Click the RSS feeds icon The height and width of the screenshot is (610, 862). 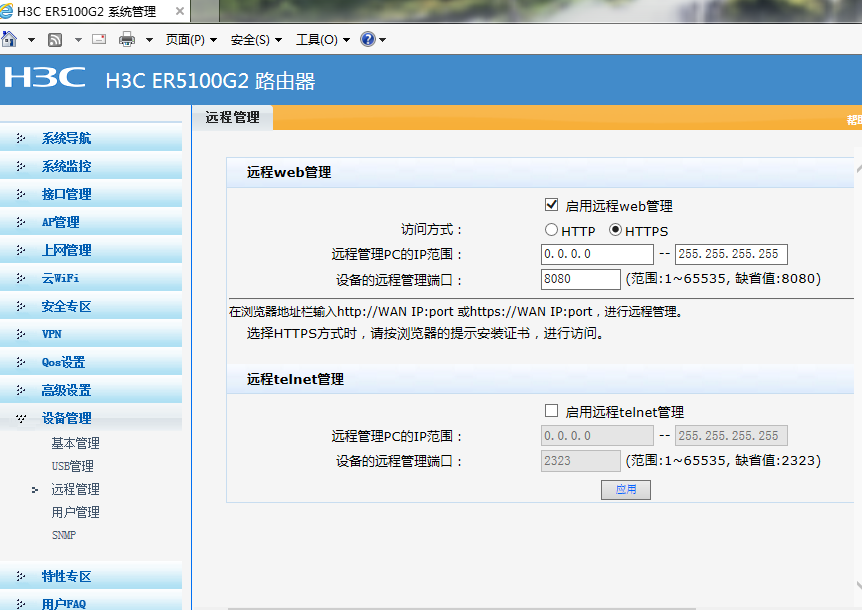coord(55,40)
